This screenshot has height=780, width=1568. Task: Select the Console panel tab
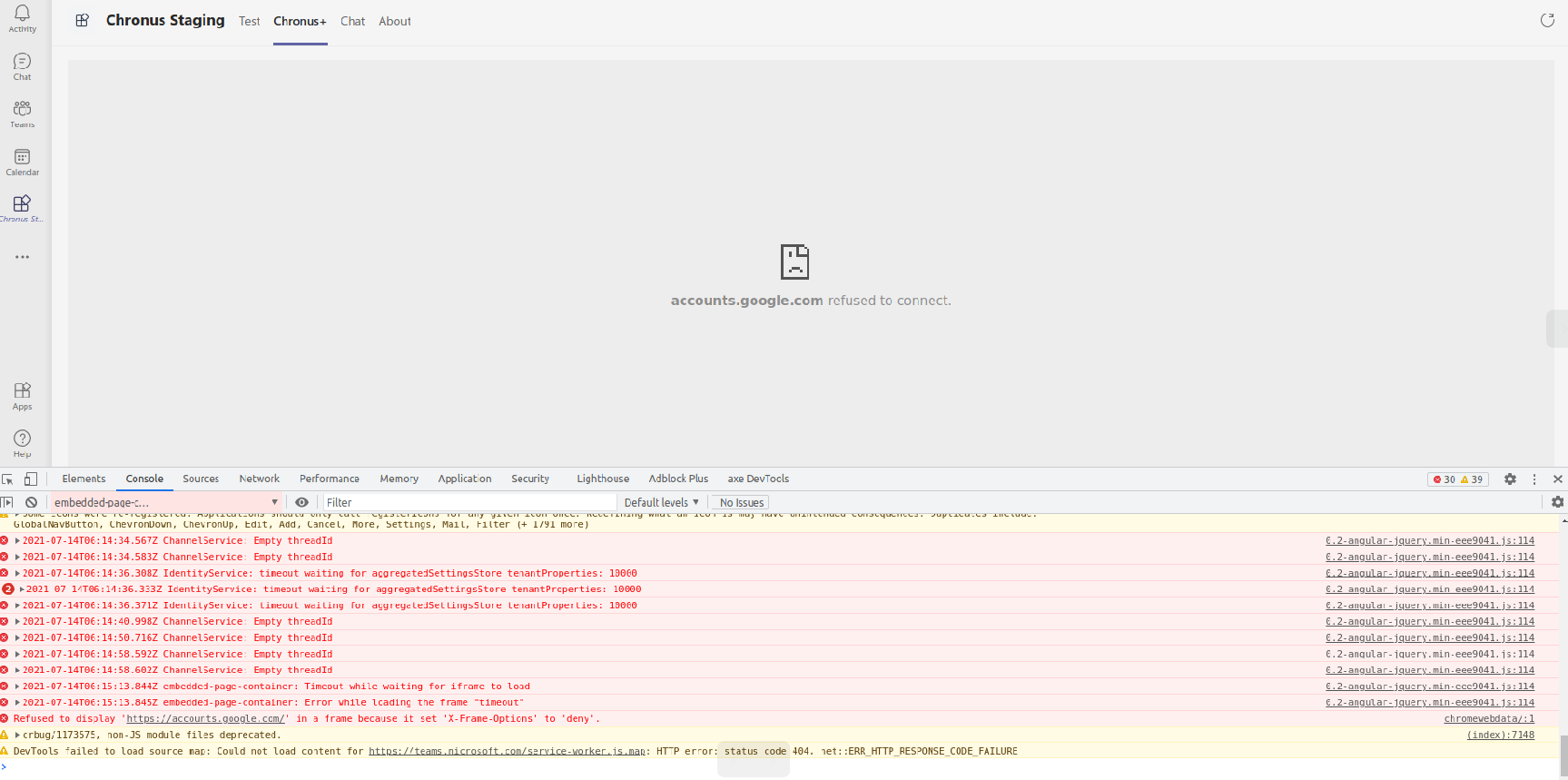pyautogui.click(x=144, y=479)
